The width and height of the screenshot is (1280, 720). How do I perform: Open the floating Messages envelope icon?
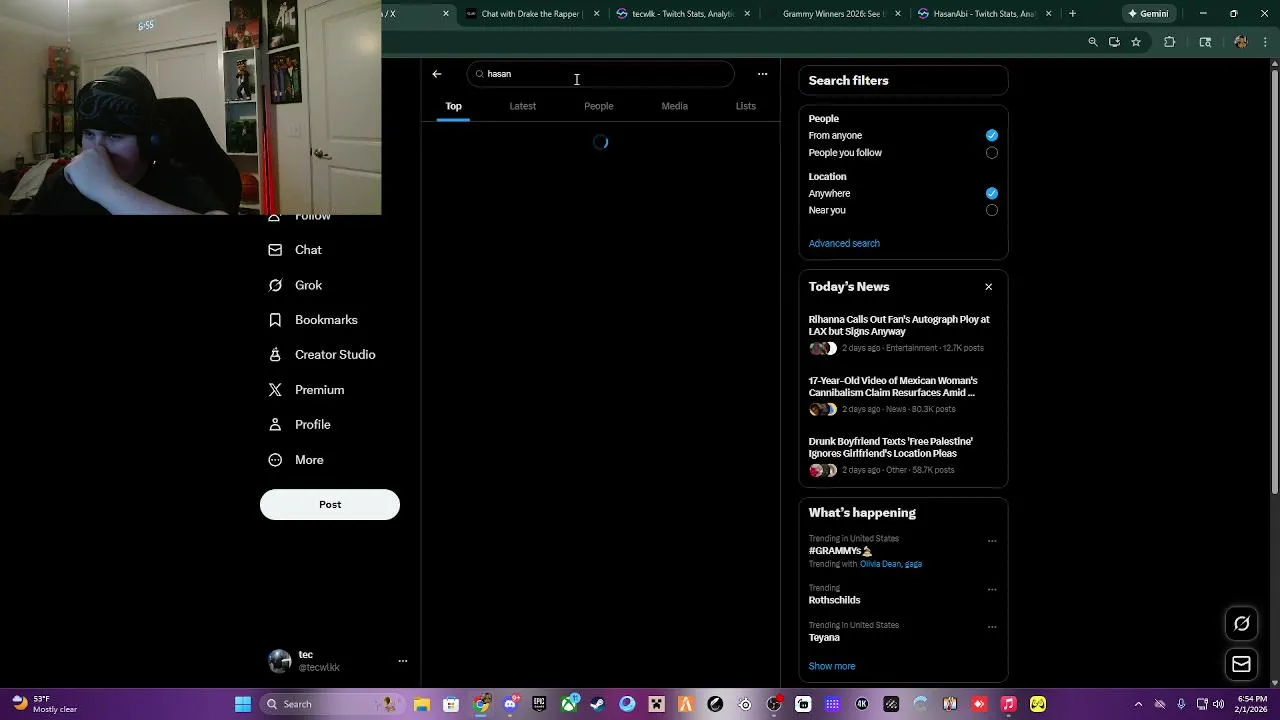click(x=1241, y=664)
